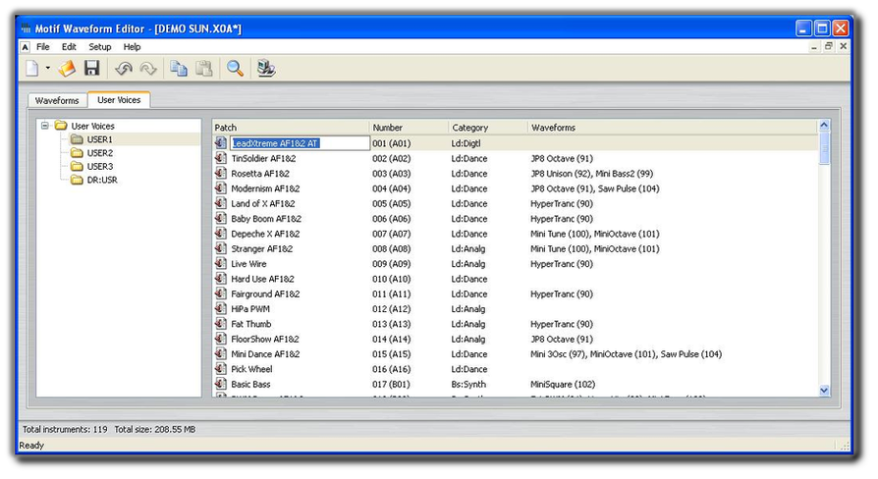Click JP8 Unison (92), Mini Bass2 (99) cell
This screenshot has height=479, width=878.
point(591,174)
